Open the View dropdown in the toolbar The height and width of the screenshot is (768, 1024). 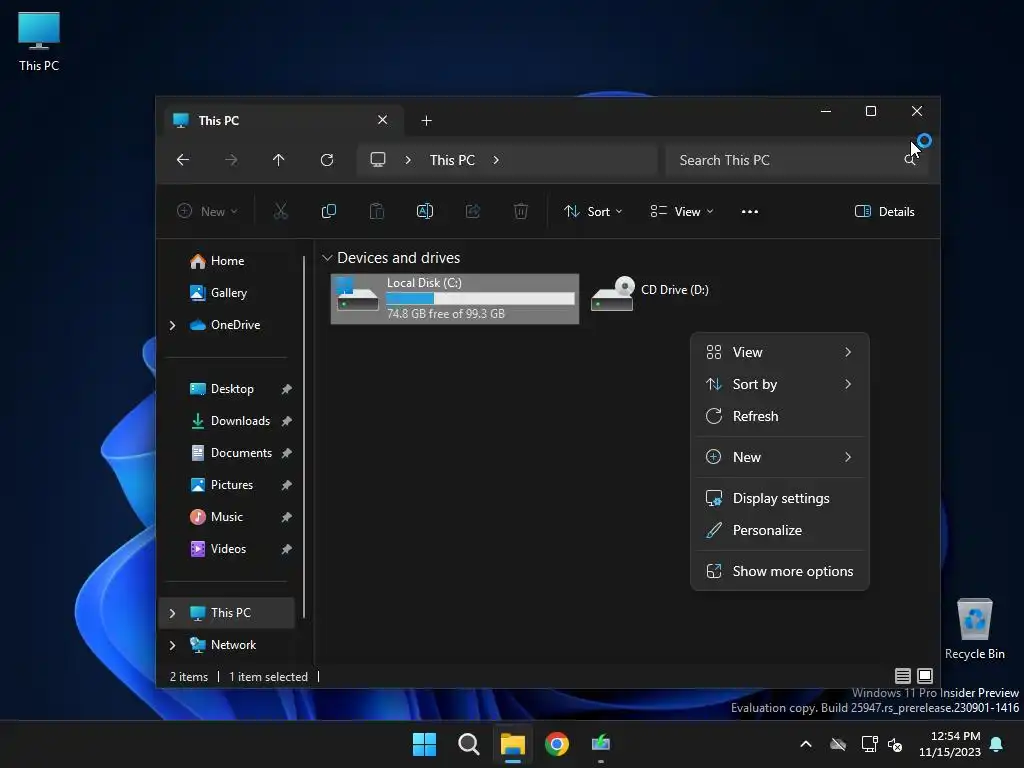tap(682, 212)
